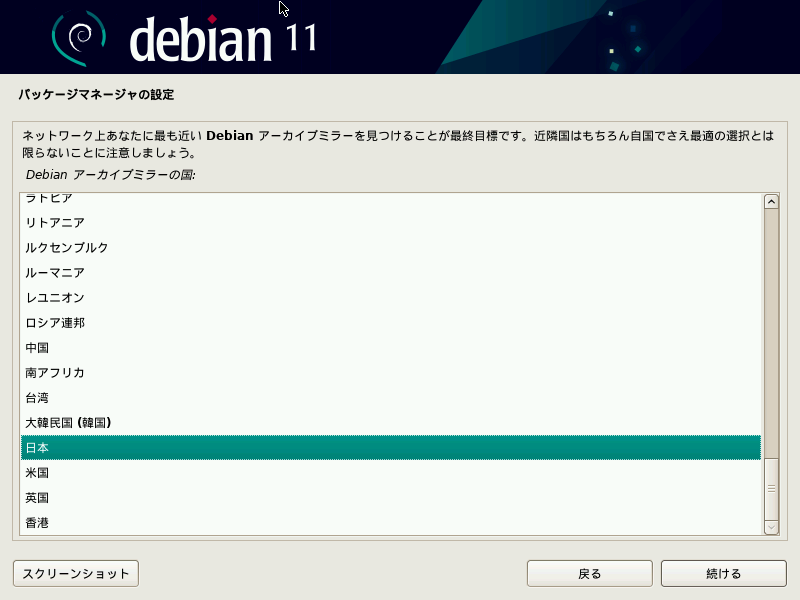Select 中国 as the mirror country
Image resolution: width=800 pixels, height=600 pixels.
tap(391, 347)
